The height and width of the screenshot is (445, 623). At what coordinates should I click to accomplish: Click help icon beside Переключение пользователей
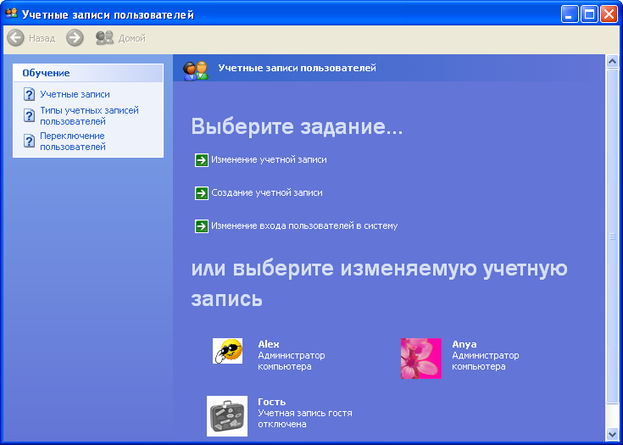29,141
